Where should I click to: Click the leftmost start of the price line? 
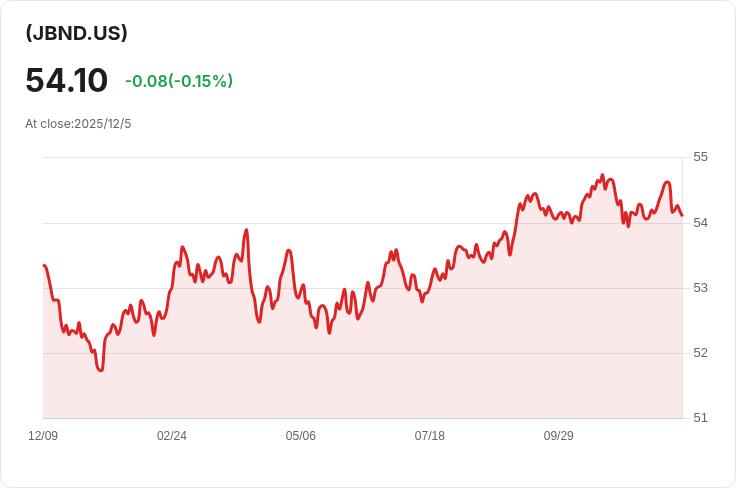tap(44, 265)
